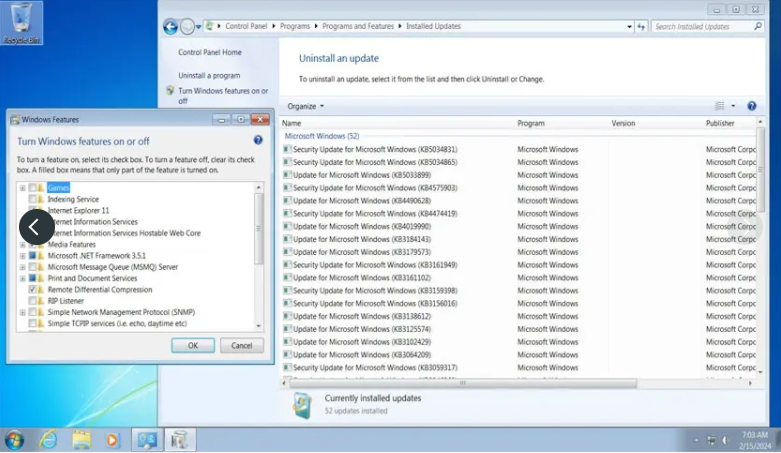This screenshot has width=781, height=453.
Task: Expand Print and Document Services node
Action: (x=22, y=278)
